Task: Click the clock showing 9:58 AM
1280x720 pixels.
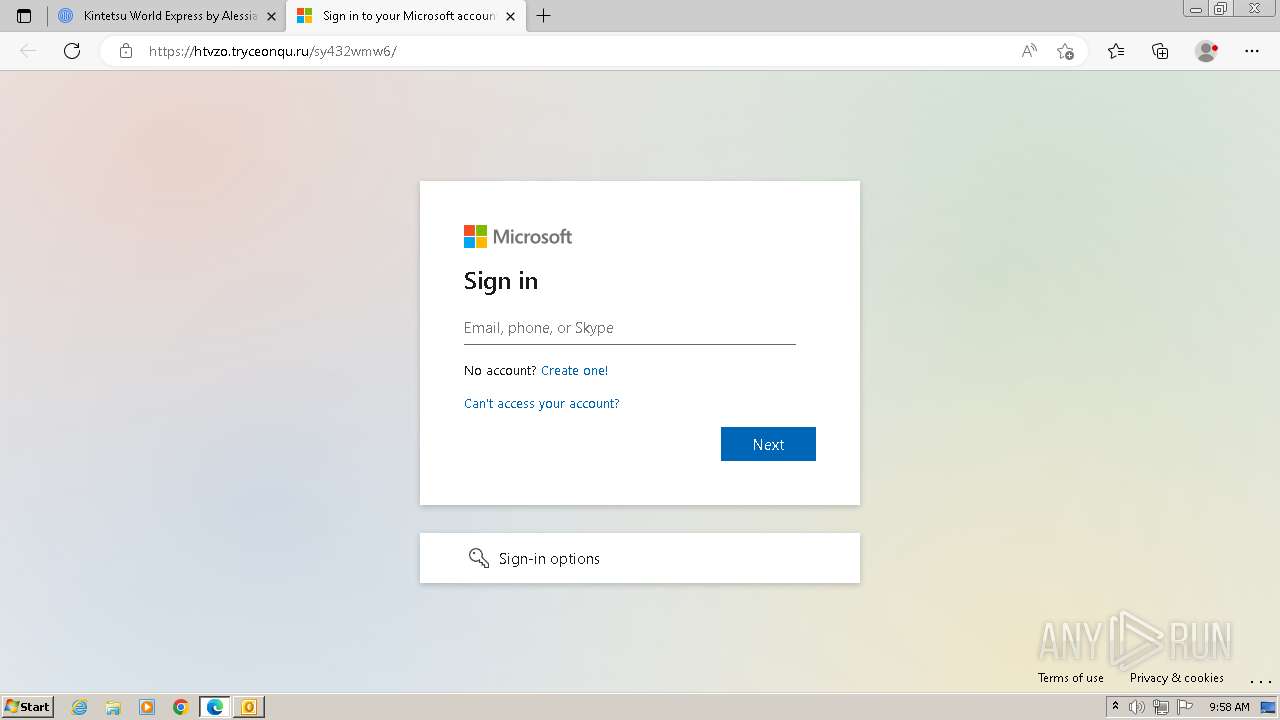Action: pos(1229,707)
